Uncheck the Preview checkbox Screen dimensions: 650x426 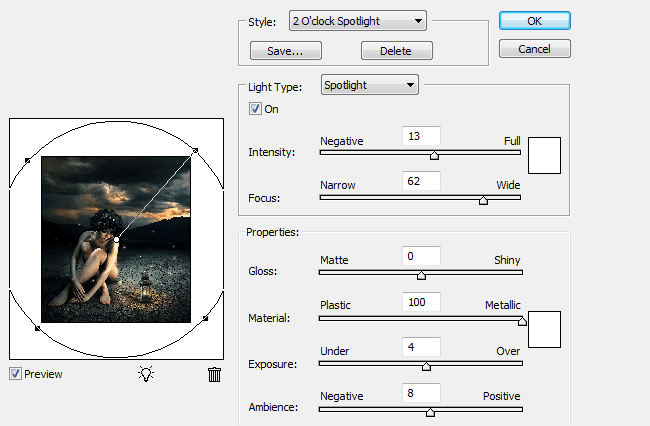point(16,374)
